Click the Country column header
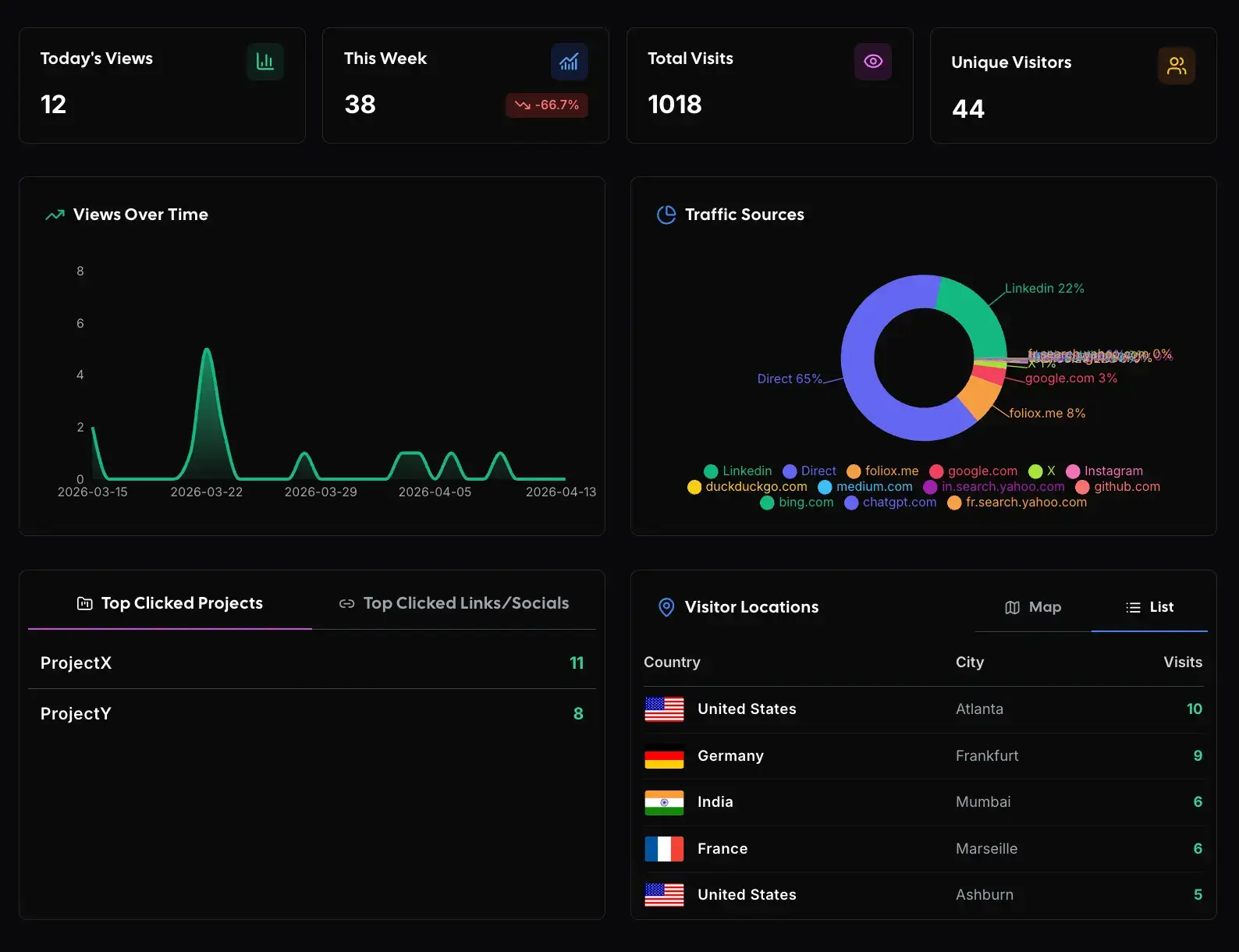Viewport: 1239px width, 952px height. tap(672, 662)
